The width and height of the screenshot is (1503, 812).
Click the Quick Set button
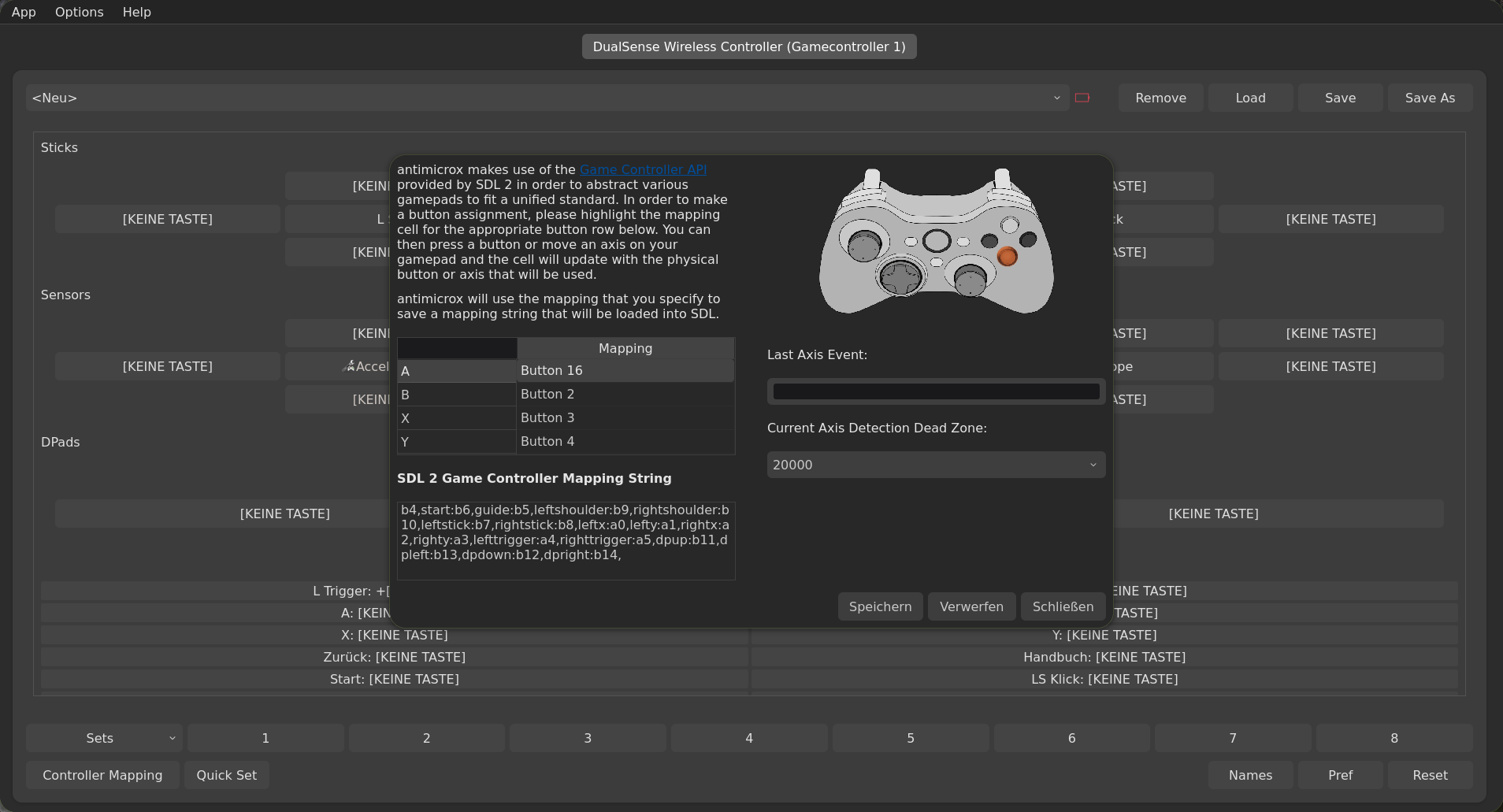tap(226, 775)
